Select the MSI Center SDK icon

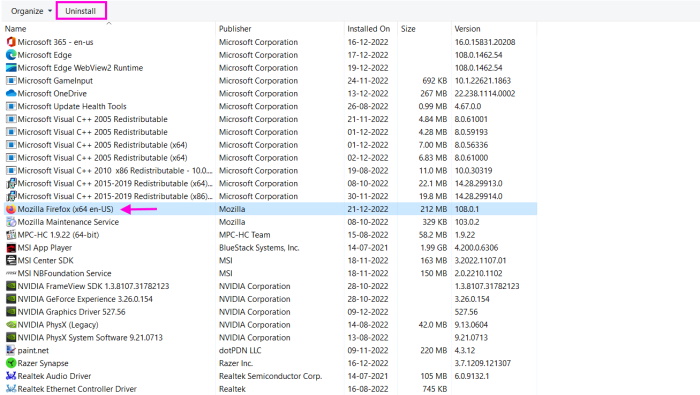click(11, 260)
